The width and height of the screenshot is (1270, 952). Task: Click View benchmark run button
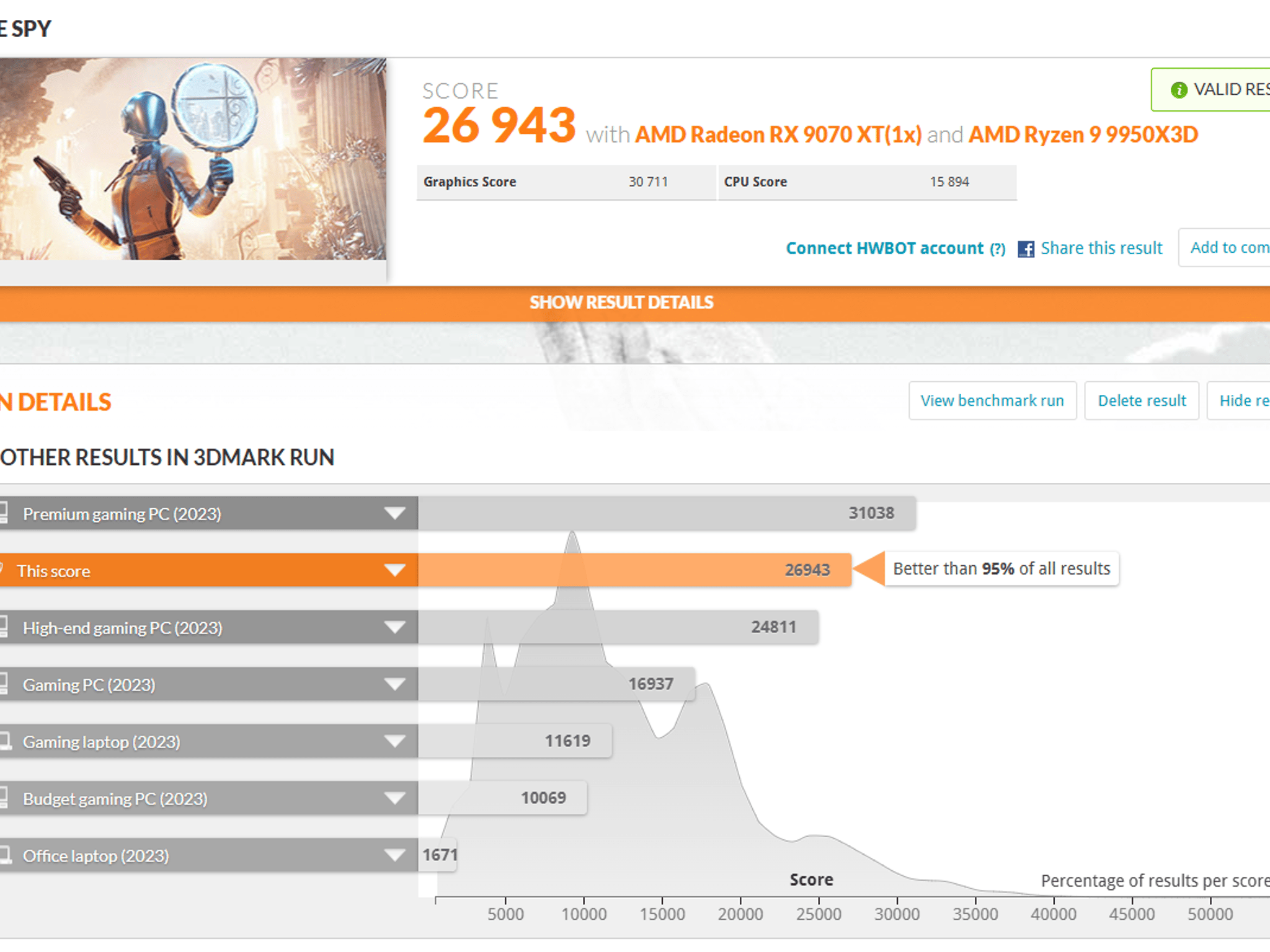(992, 401)
